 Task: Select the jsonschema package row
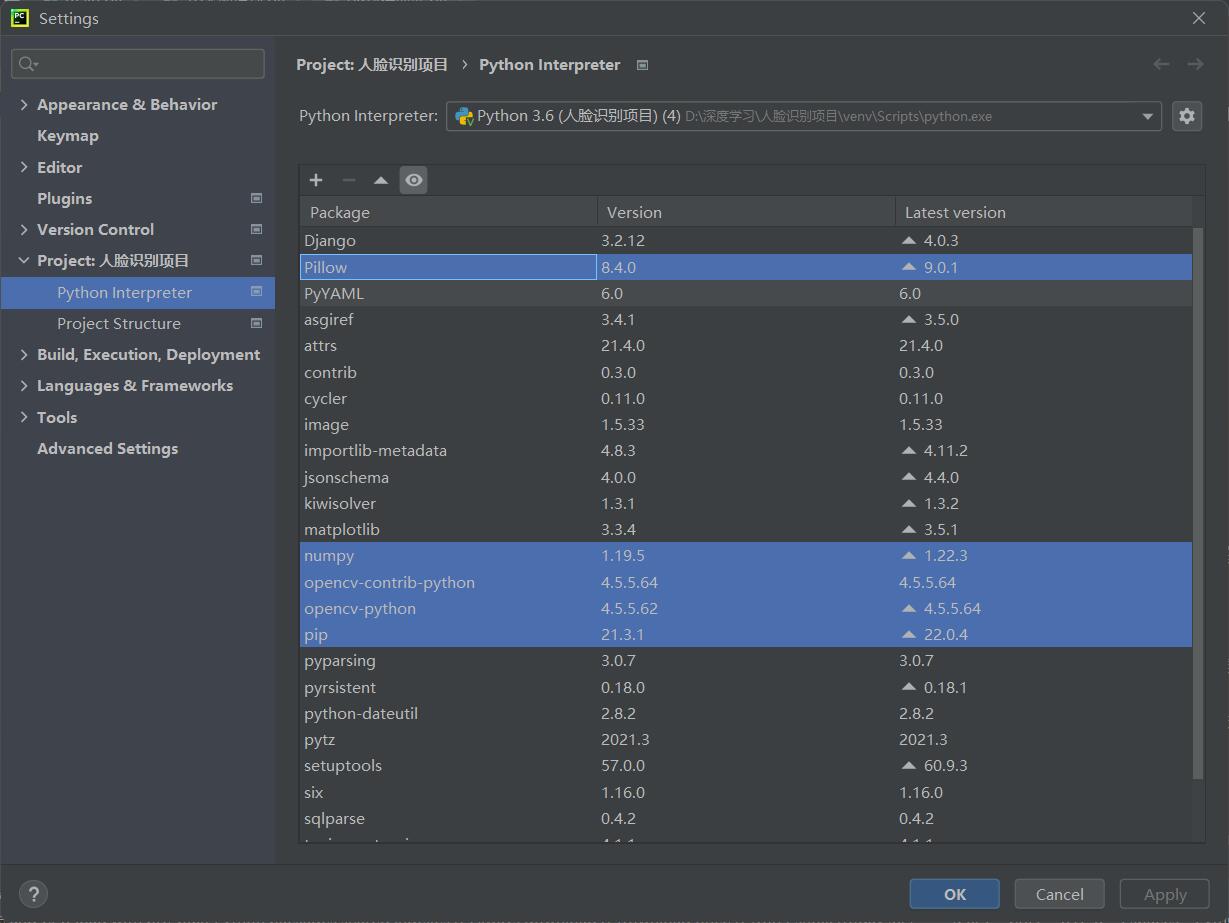click(746, 477)
